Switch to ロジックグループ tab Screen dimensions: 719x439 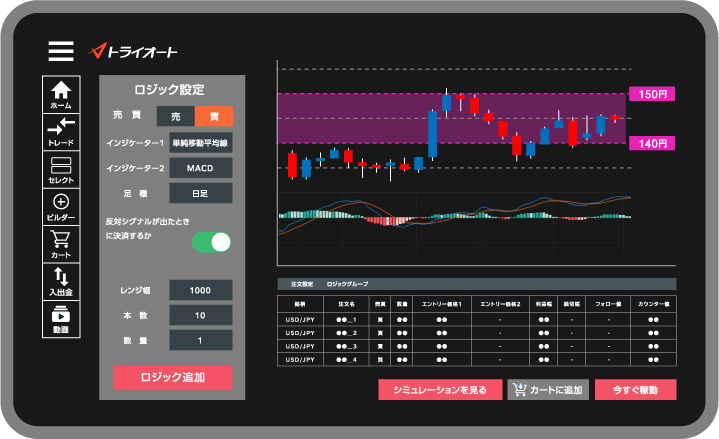click(346, 284)
